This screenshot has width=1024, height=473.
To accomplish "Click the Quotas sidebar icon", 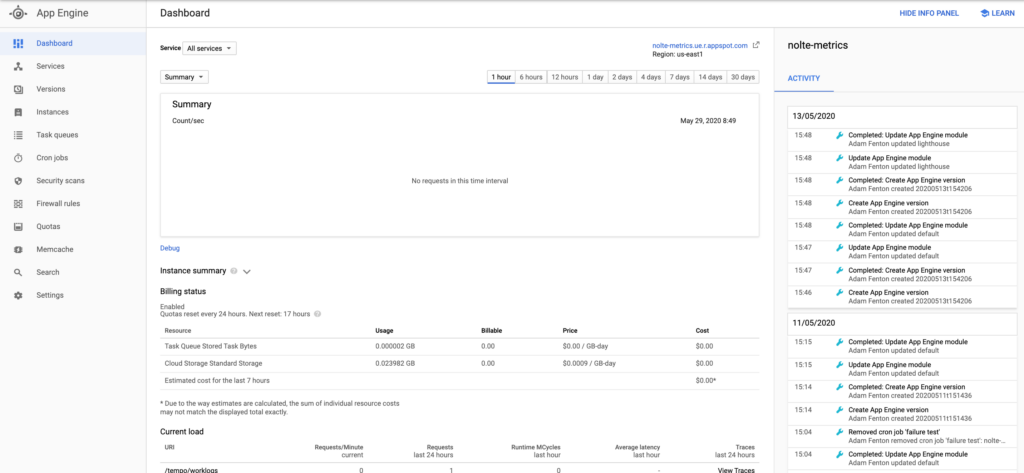I will [x=18, y=226].
